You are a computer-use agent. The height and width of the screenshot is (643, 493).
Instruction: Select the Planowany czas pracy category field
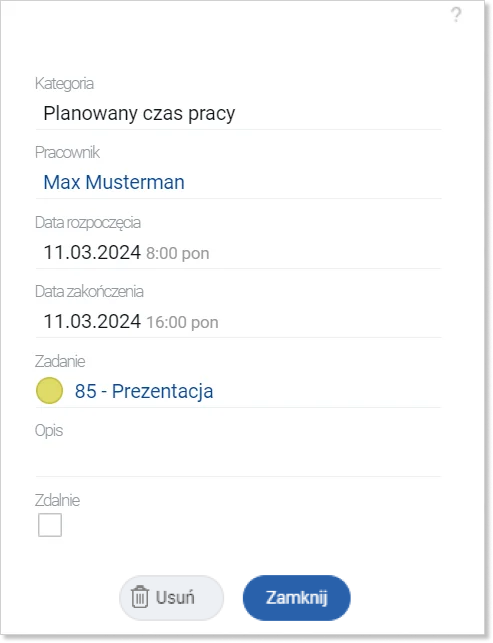pyautogui.click(x=238, y=114)
